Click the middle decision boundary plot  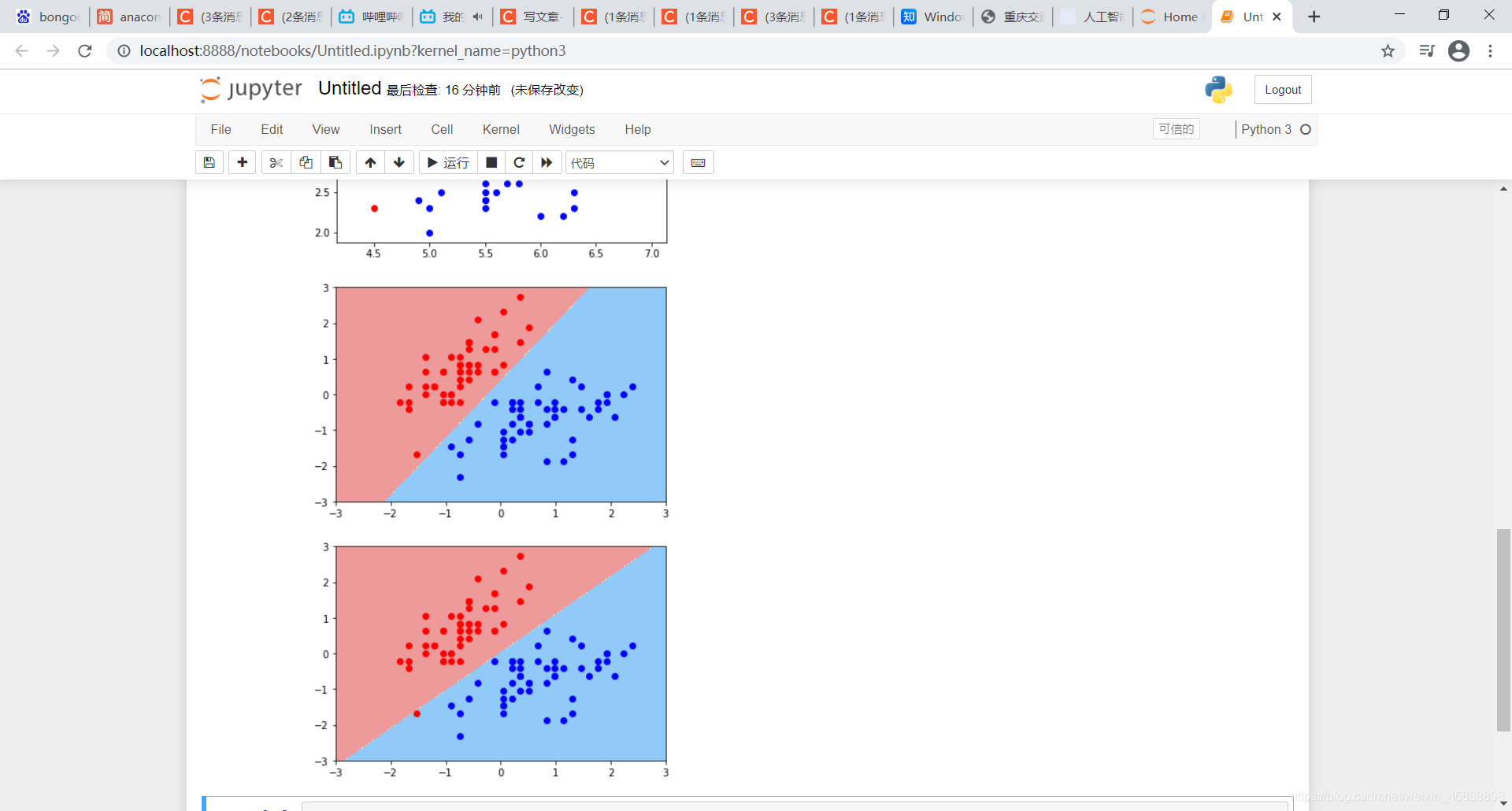pos(501,394)
